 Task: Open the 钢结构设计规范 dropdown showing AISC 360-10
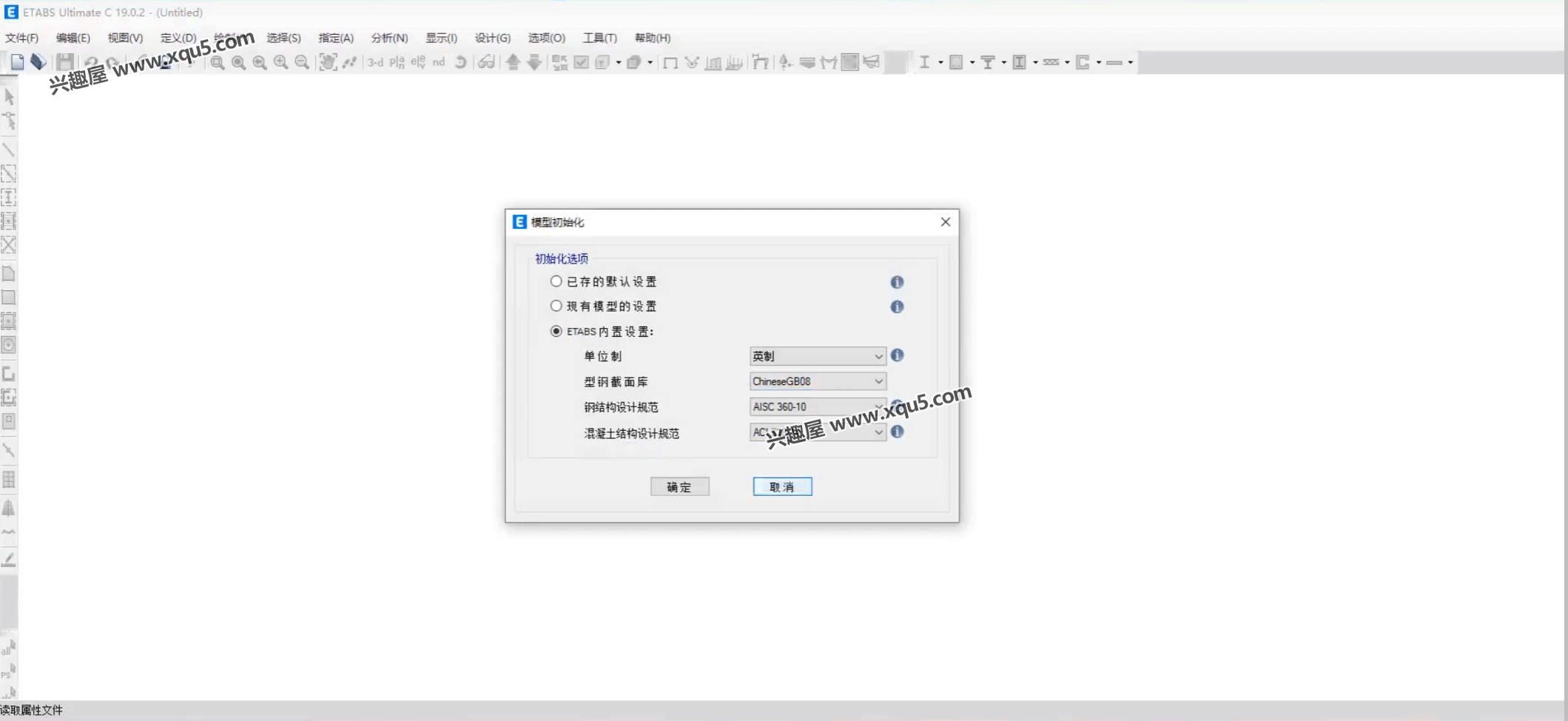coord(818,406)
